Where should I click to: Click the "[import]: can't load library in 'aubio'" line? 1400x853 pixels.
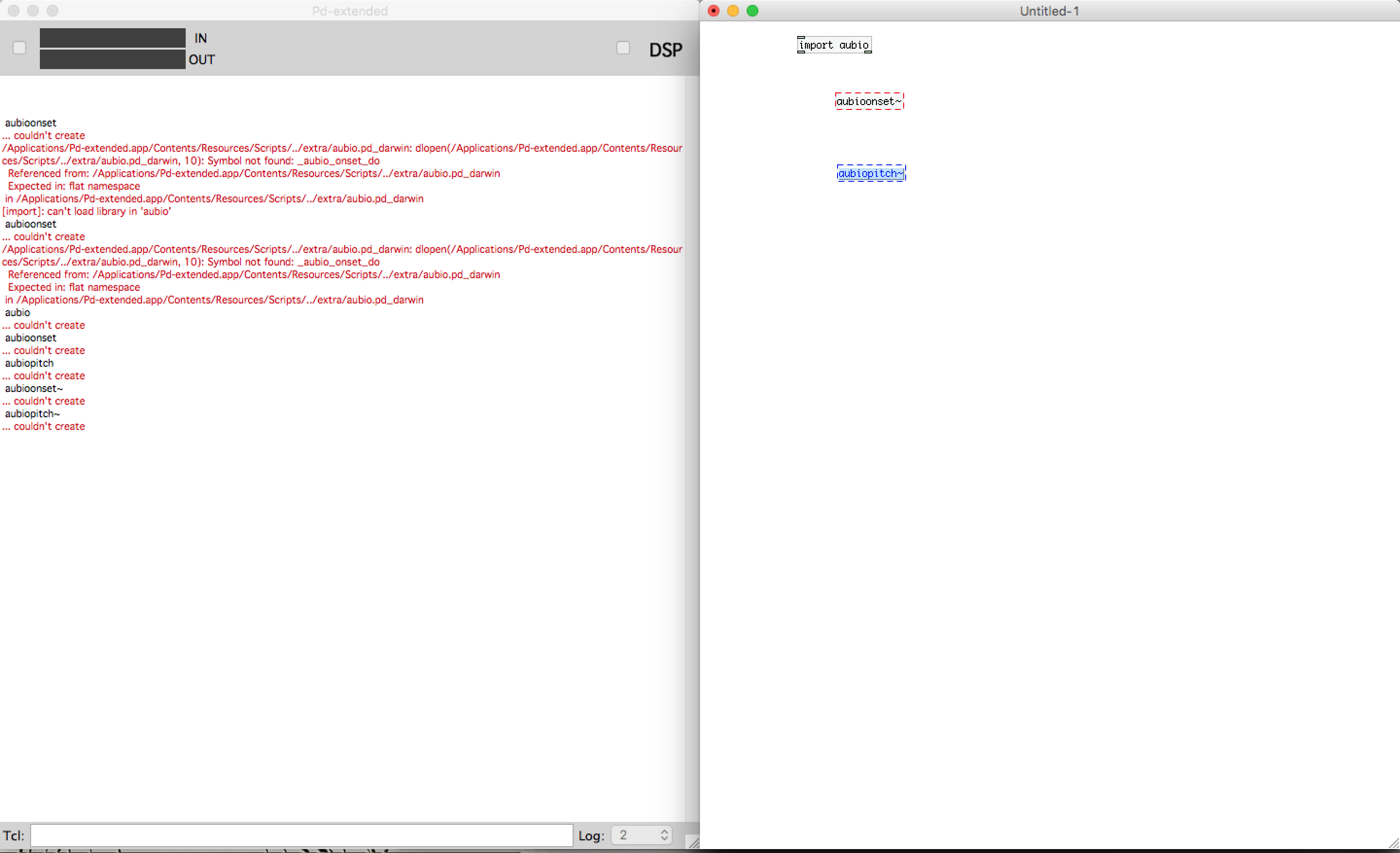(x=87, y=212)
